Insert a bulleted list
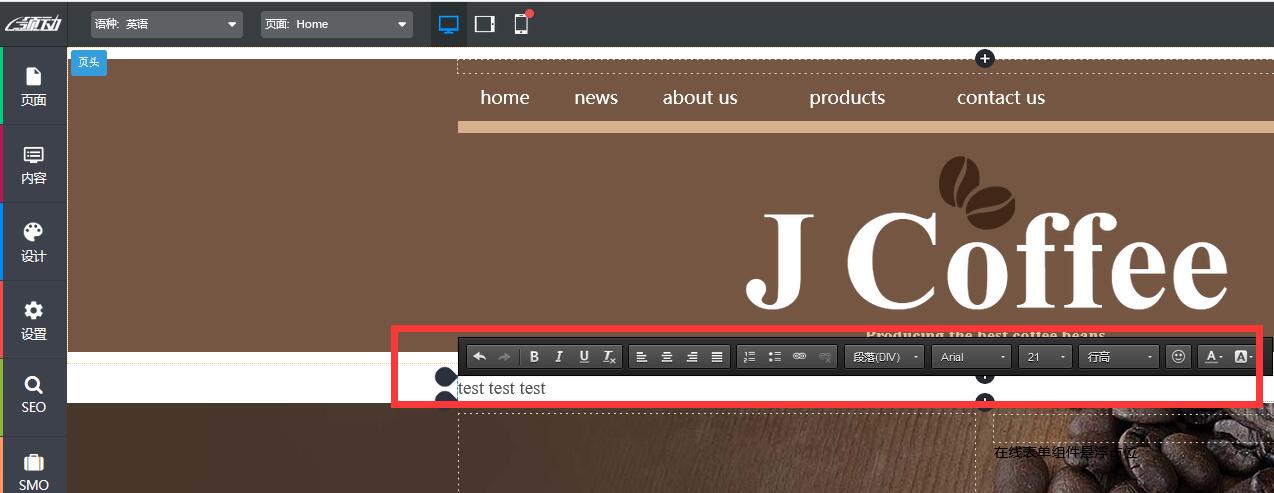This screenshot has height=493, width=1274. [775, 357]
